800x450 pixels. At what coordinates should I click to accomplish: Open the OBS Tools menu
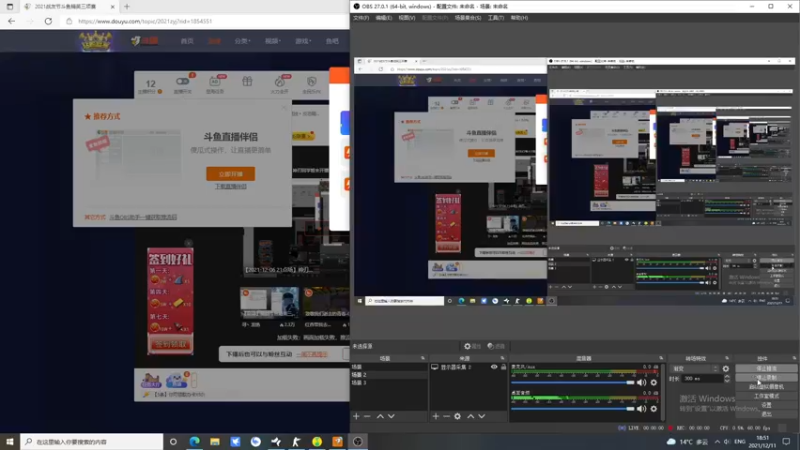click(x=495, y=18)
